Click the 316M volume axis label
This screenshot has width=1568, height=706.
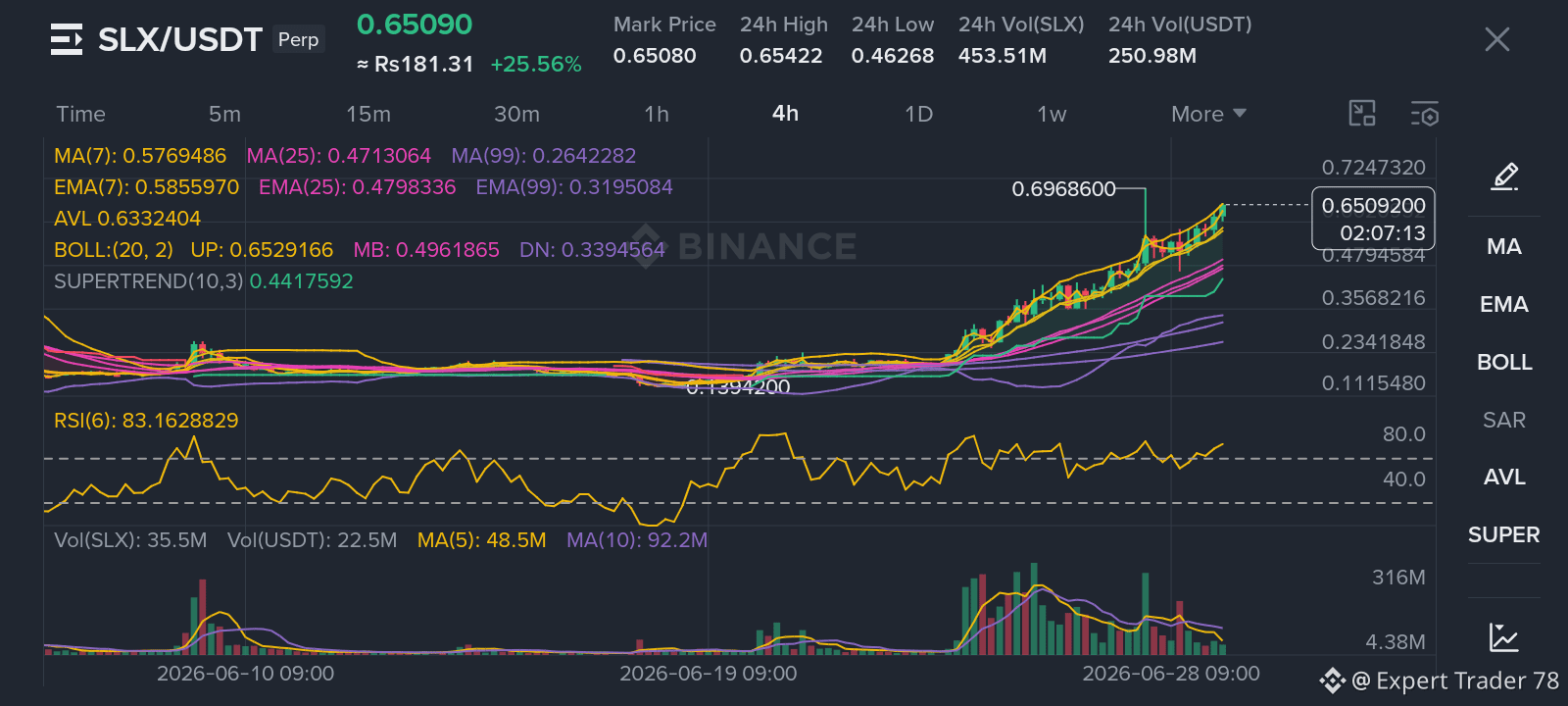(1398, 578)
